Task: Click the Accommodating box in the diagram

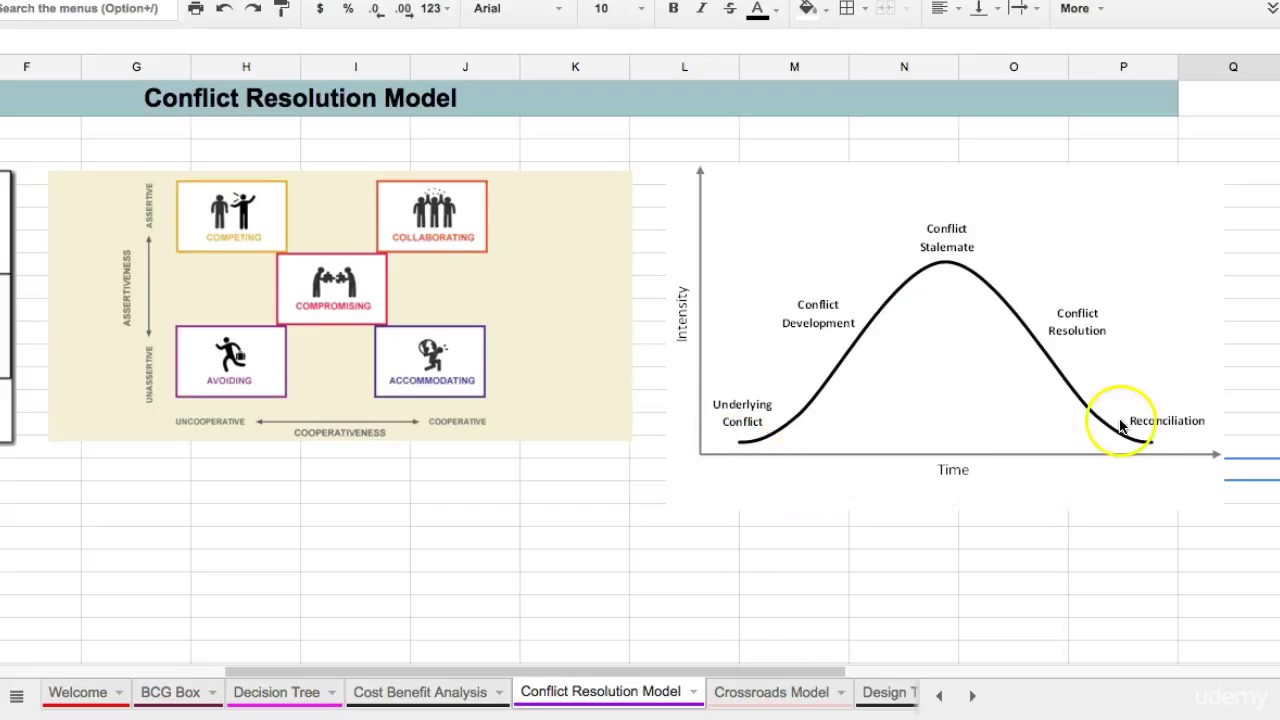Action: (x=430, y=361)
